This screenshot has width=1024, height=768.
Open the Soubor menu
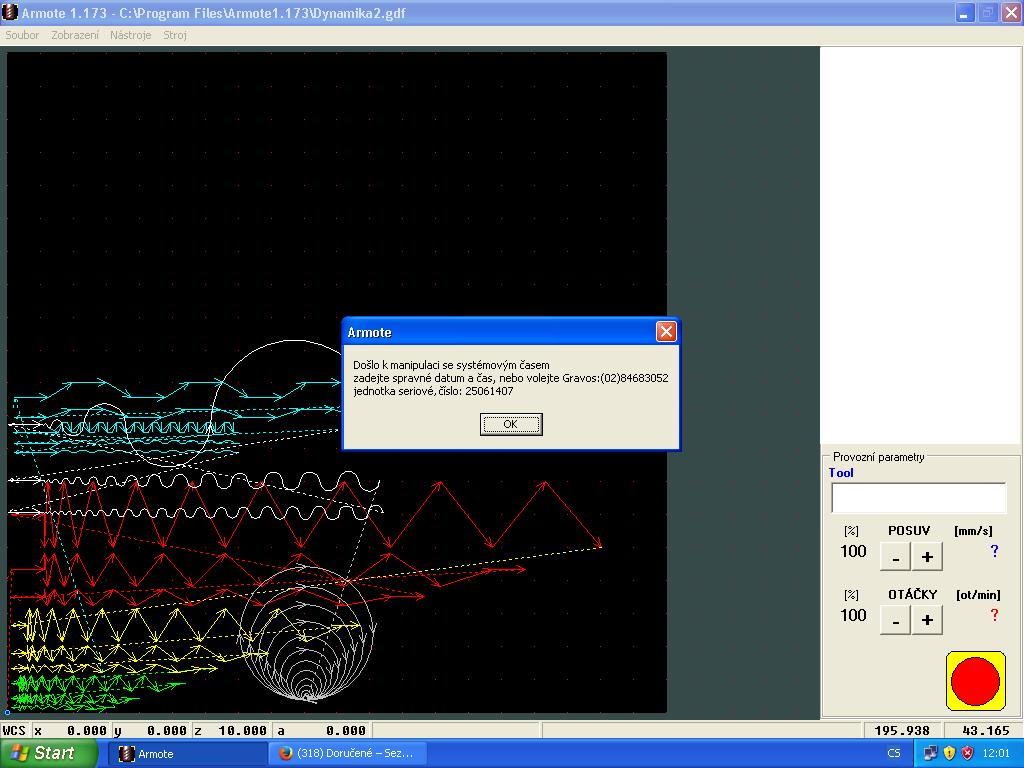(x=22, y=35)
